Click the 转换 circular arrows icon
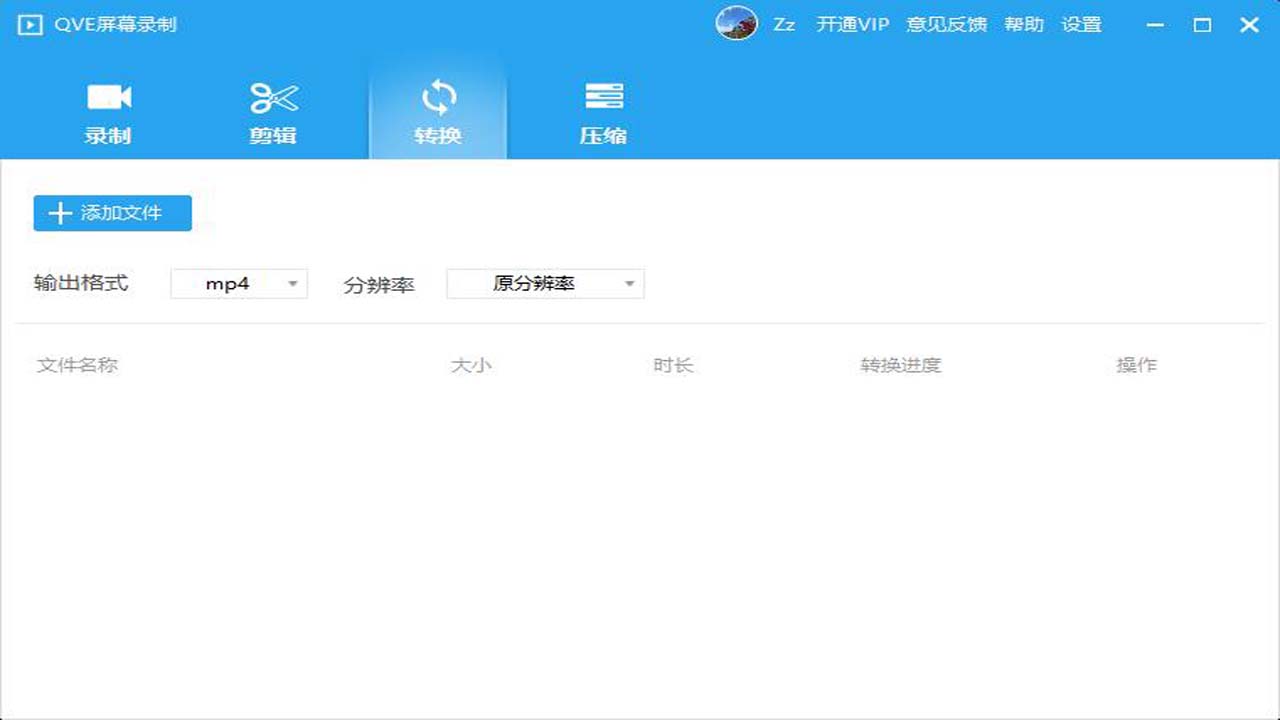 tap(437, 96)
